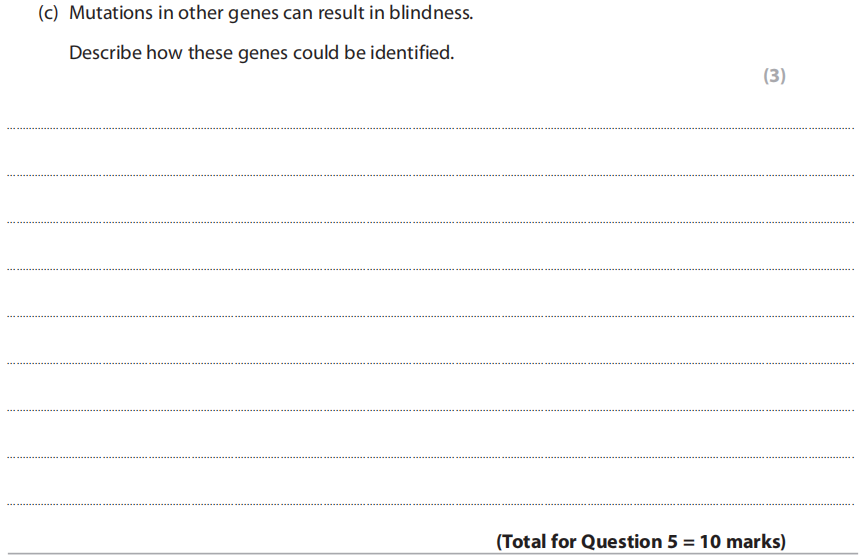Click the third dotted answer line
Image resolution: width=863 pixels, height=560 pixels.
click(430, 222)
